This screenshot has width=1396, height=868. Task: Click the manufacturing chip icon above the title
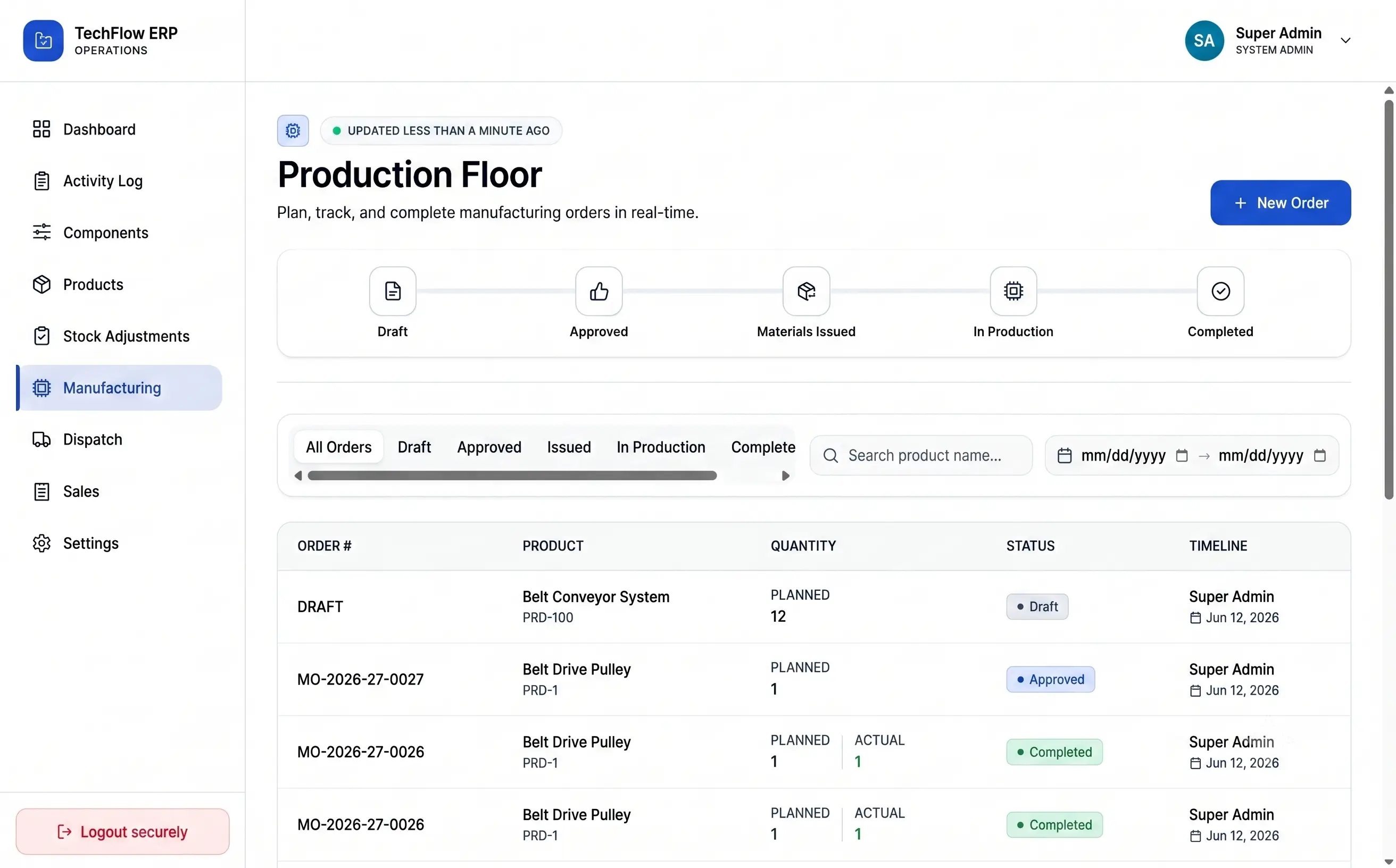pos(293,131)
